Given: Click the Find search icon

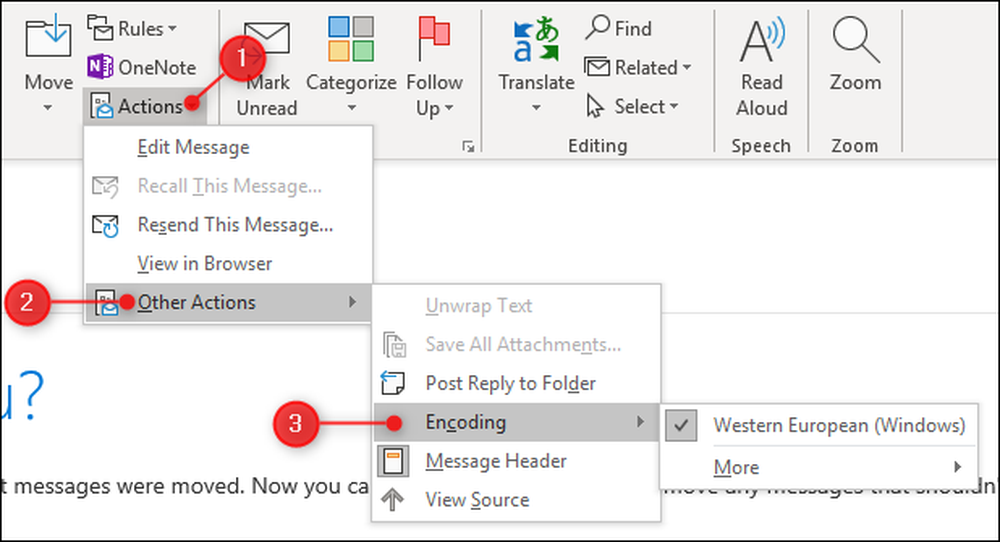Looking at the screenshot, I should point(597,27).
